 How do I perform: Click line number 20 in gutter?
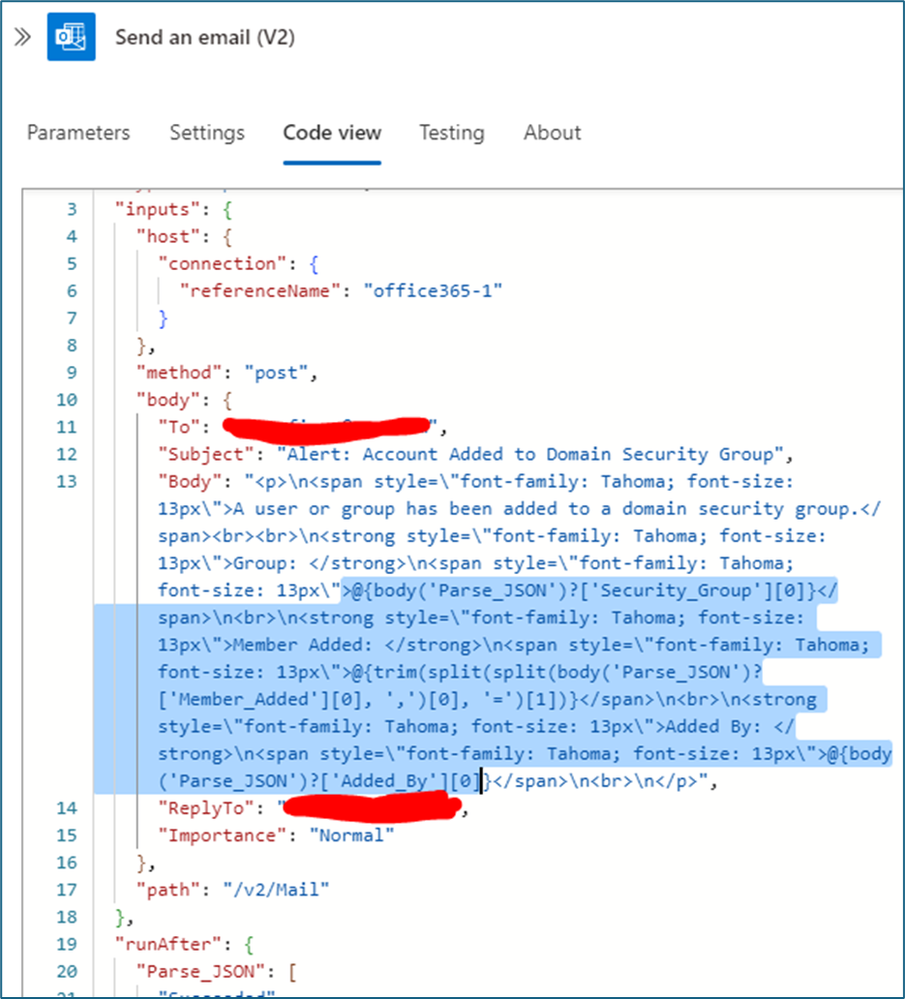coord(67,972)
